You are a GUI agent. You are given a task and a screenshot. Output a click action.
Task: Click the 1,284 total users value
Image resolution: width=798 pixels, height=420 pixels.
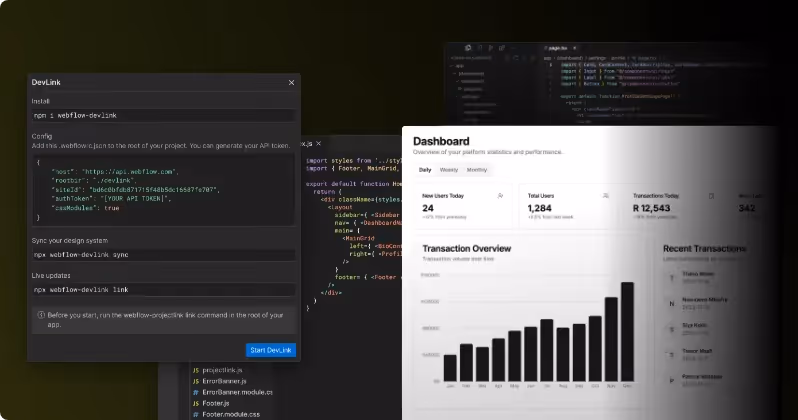[539, 208]
